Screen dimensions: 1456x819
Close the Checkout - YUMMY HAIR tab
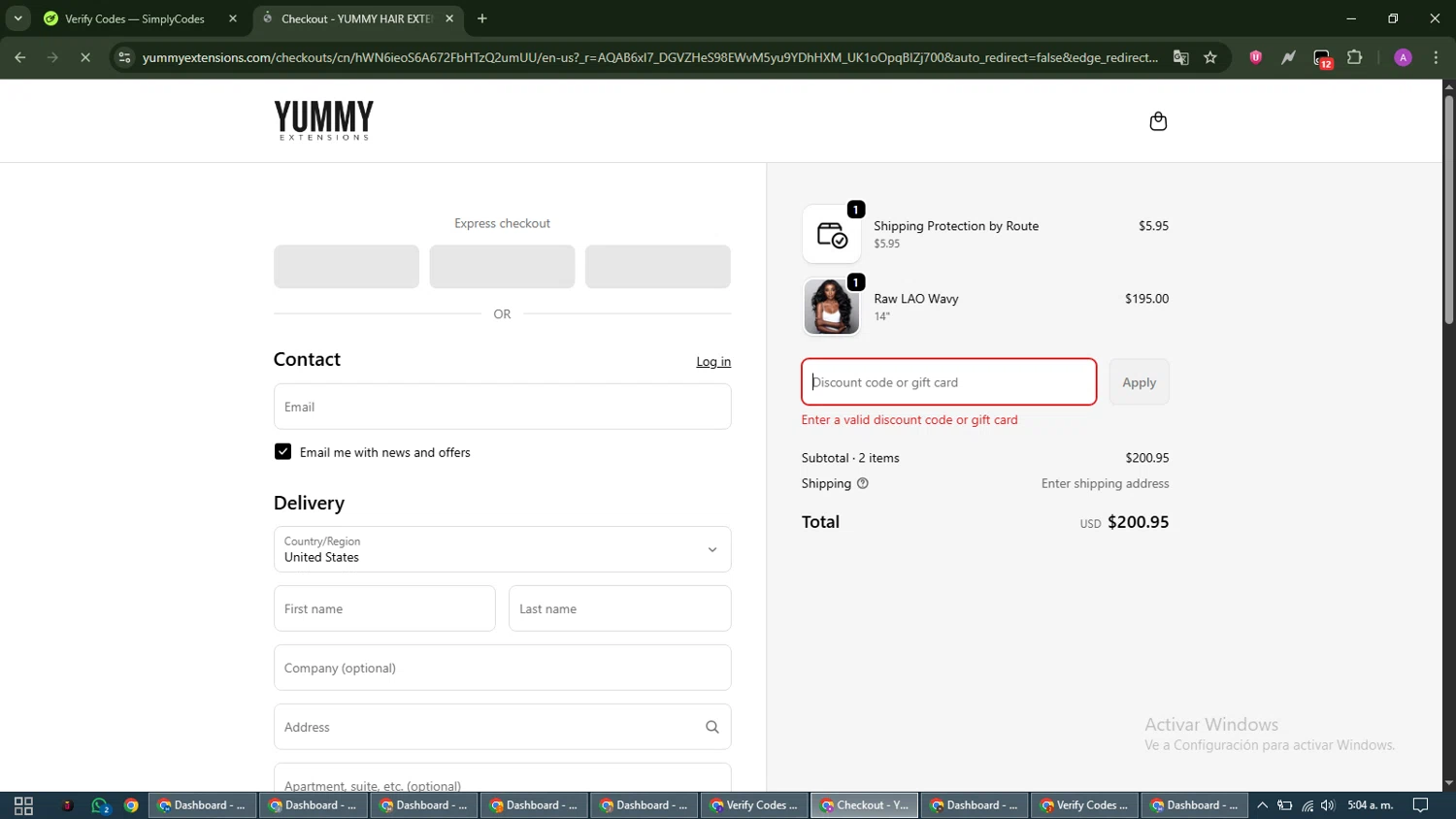[449, 18]
